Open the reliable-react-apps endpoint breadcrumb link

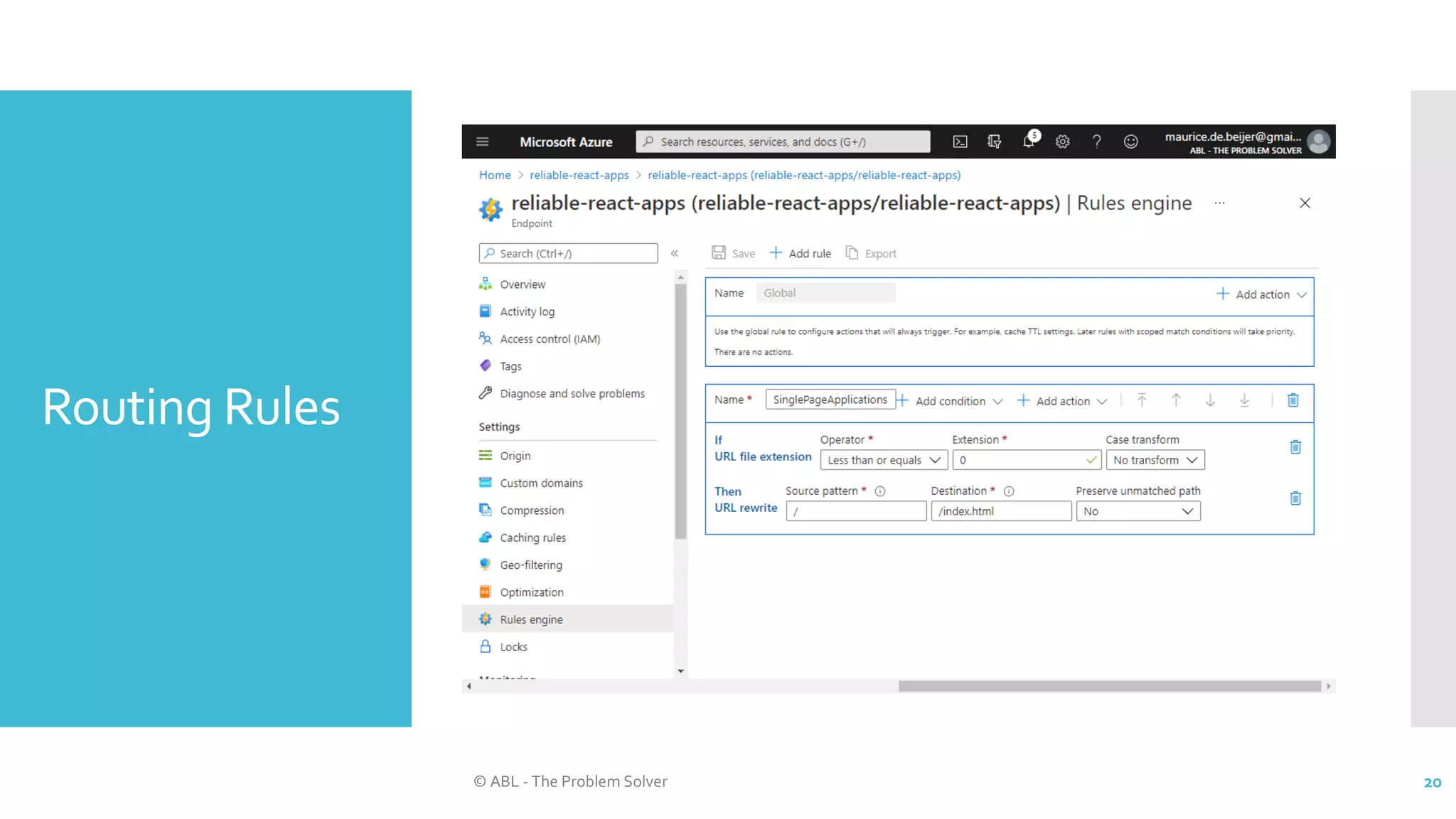804,175
